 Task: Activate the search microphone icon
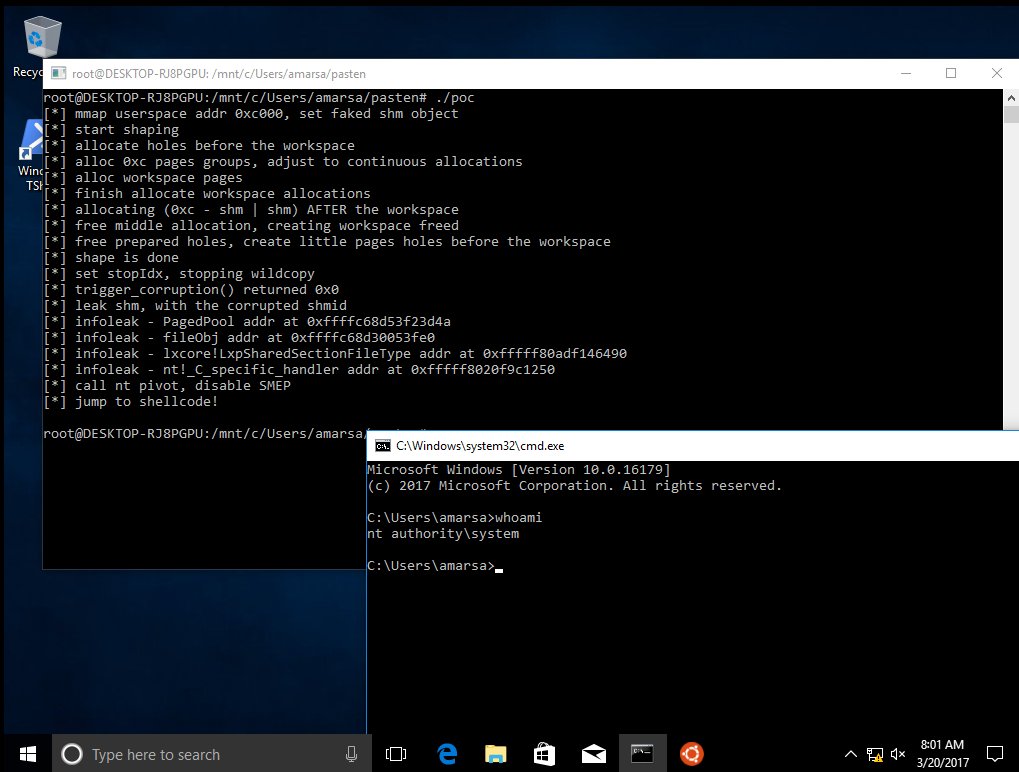351,754
